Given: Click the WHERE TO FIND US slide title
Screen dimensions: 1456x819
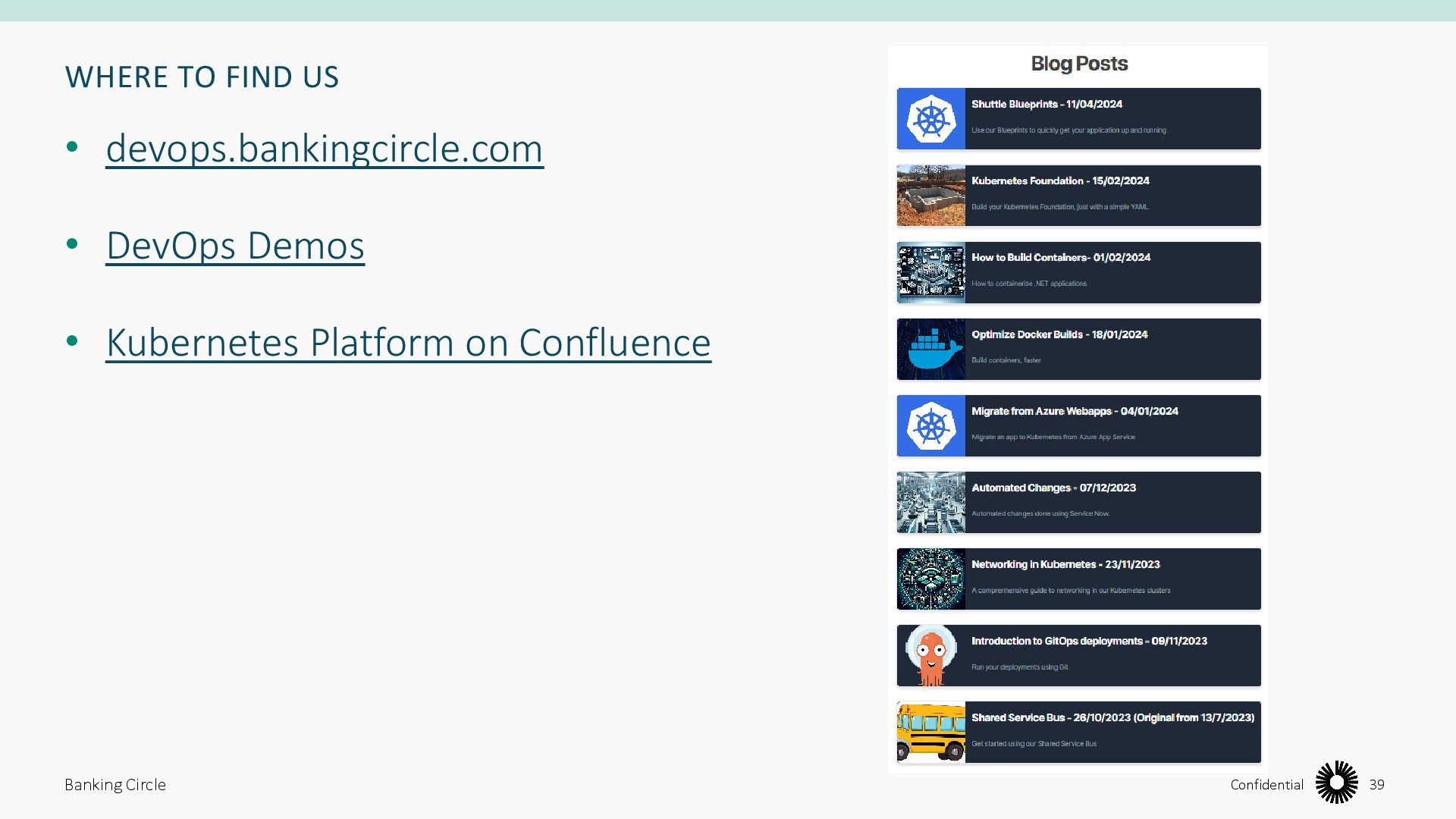Looking at the screenshot, I should tap(202, 77).
